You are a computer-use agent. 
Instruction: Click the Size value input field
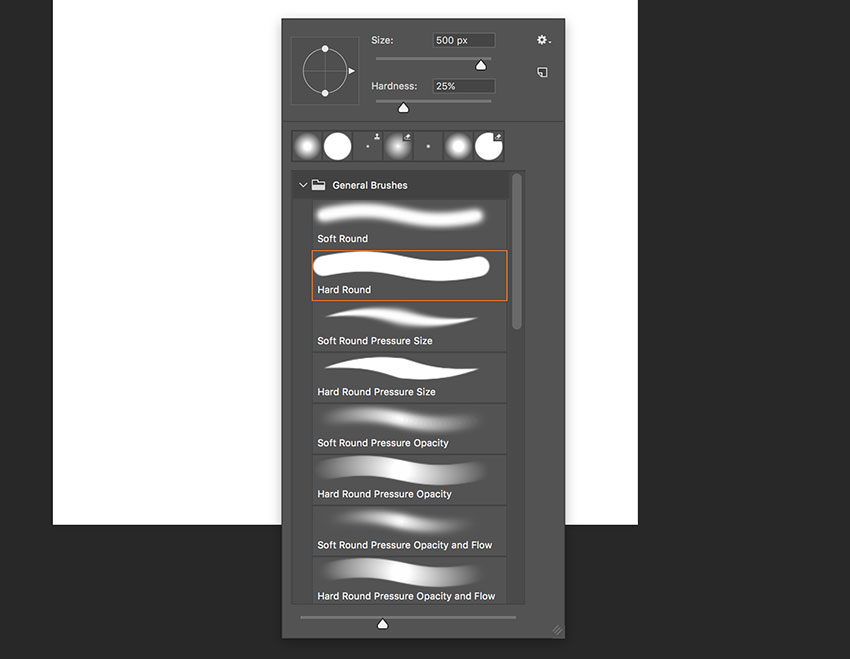click(x=463, y=40)
